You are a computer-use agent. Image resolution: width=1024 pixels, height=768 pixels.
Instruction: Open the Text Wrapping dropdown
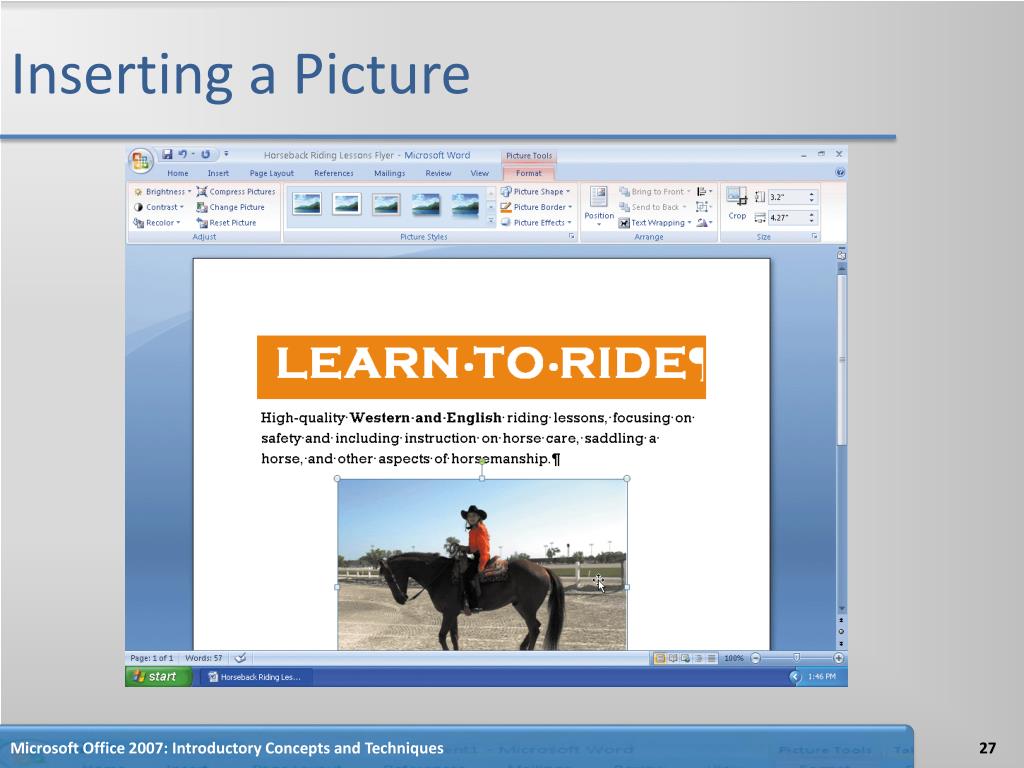tap(655, 223)
